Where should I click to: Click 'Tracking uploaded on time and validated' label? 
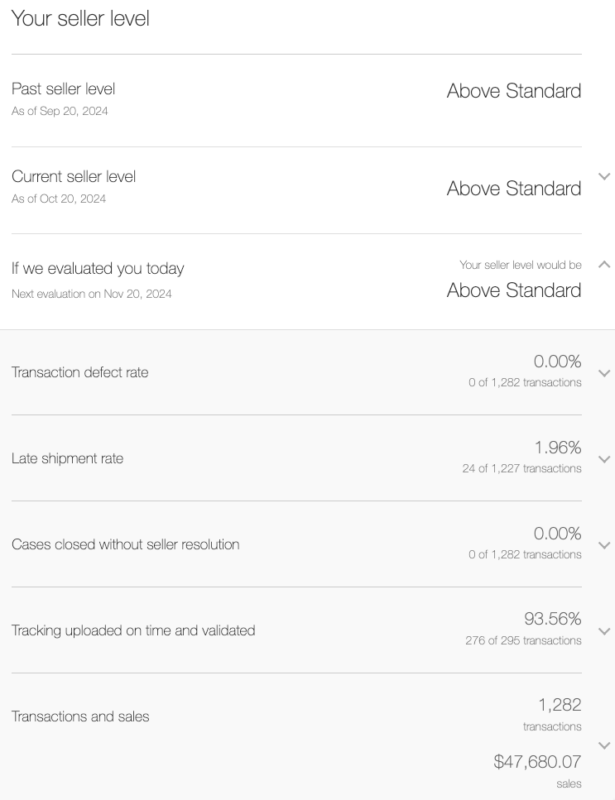coord(133,631)
